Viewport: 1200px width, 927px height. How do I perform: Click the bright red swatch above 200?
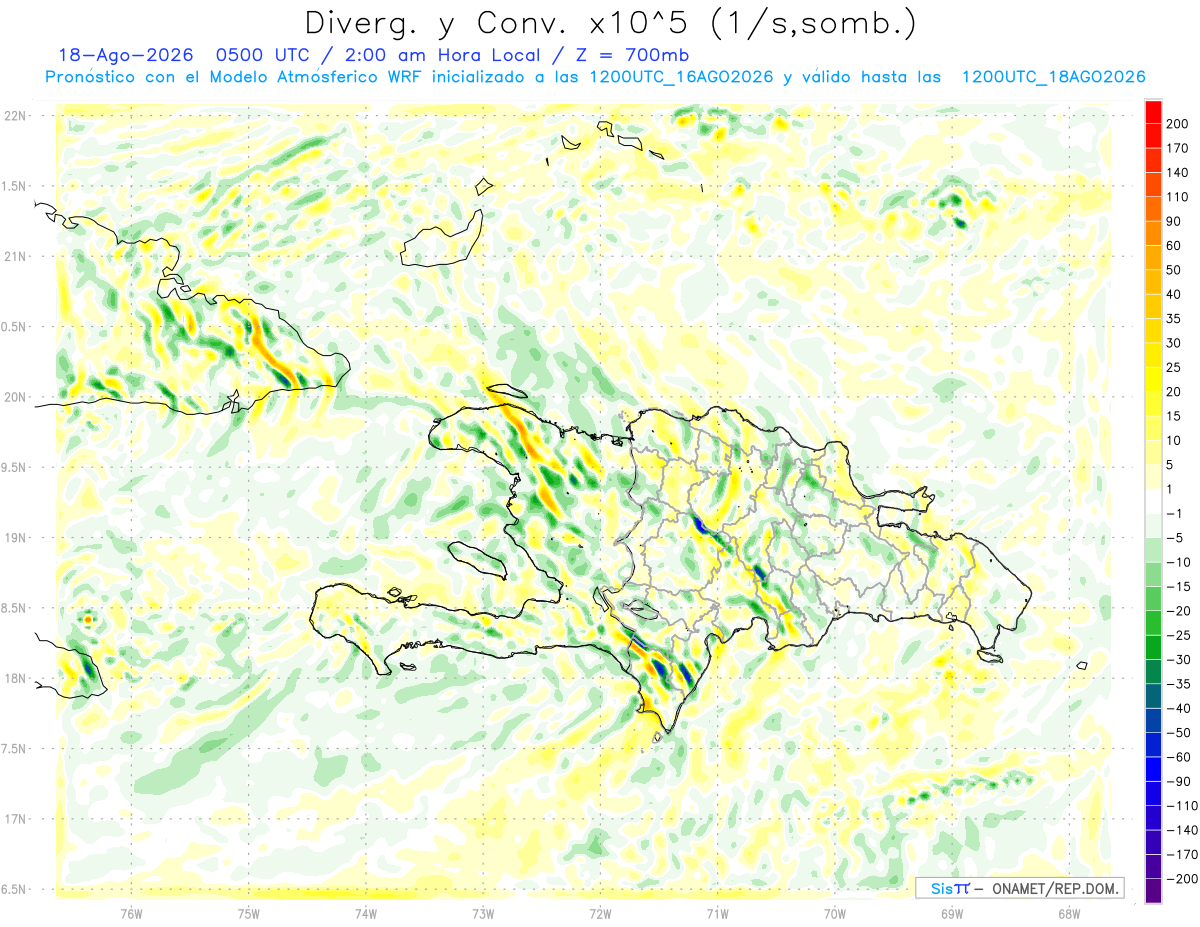point(1153,112)
